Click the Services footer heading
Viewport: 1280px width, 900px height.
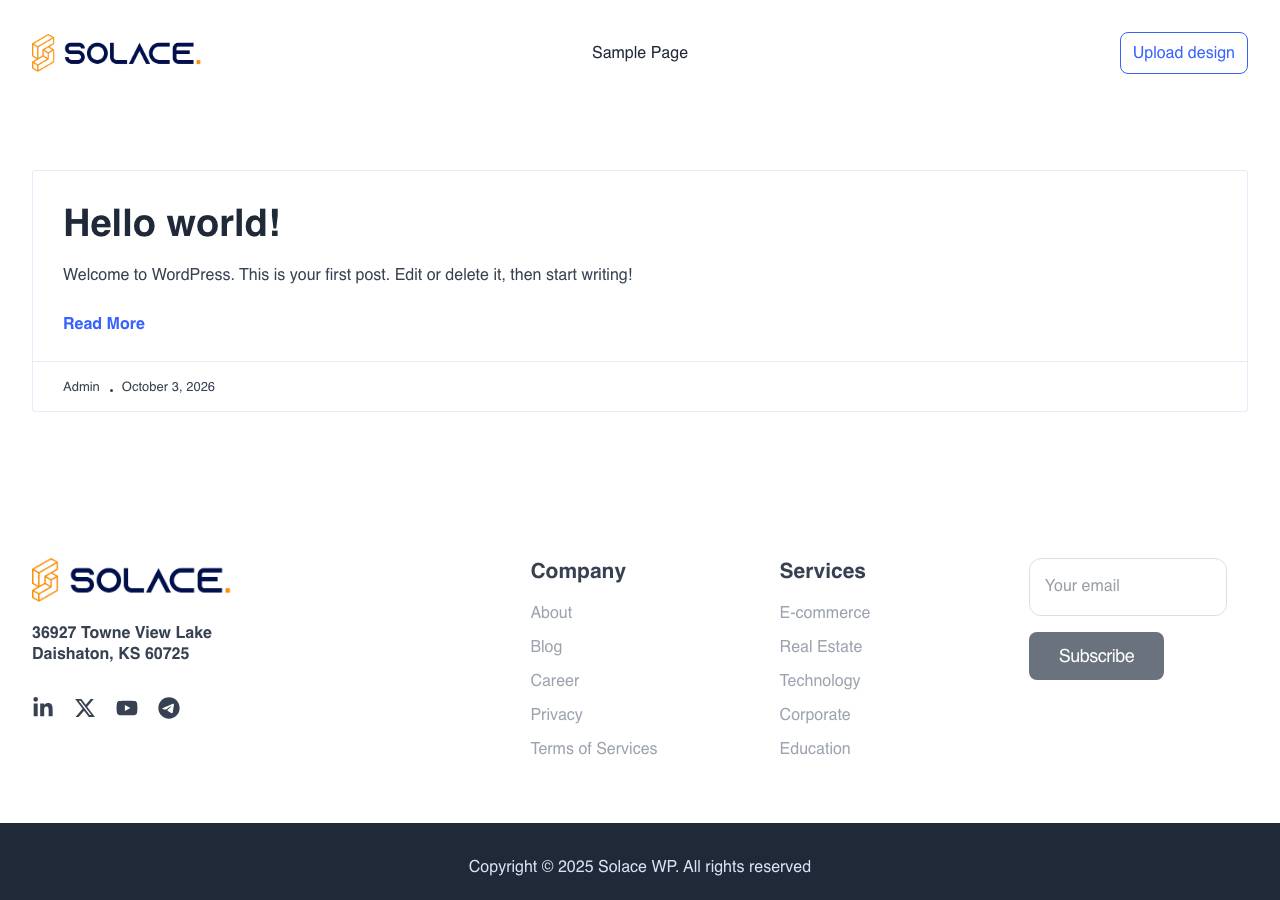pyautogui.click(x=823, y=571)
